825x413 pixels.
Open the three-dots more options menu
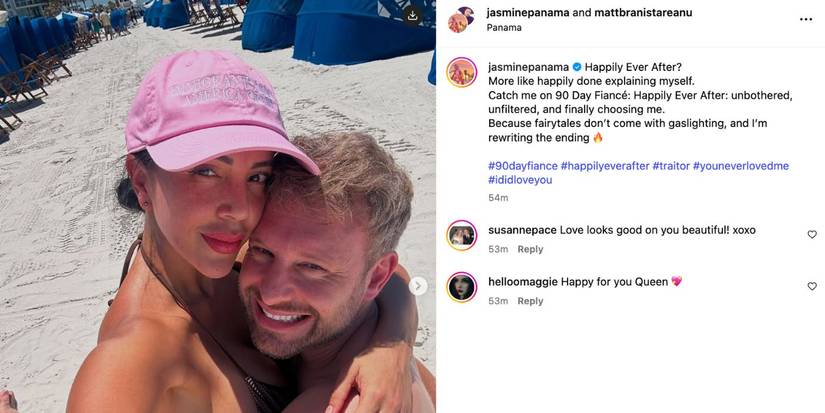tap(806, 19)
